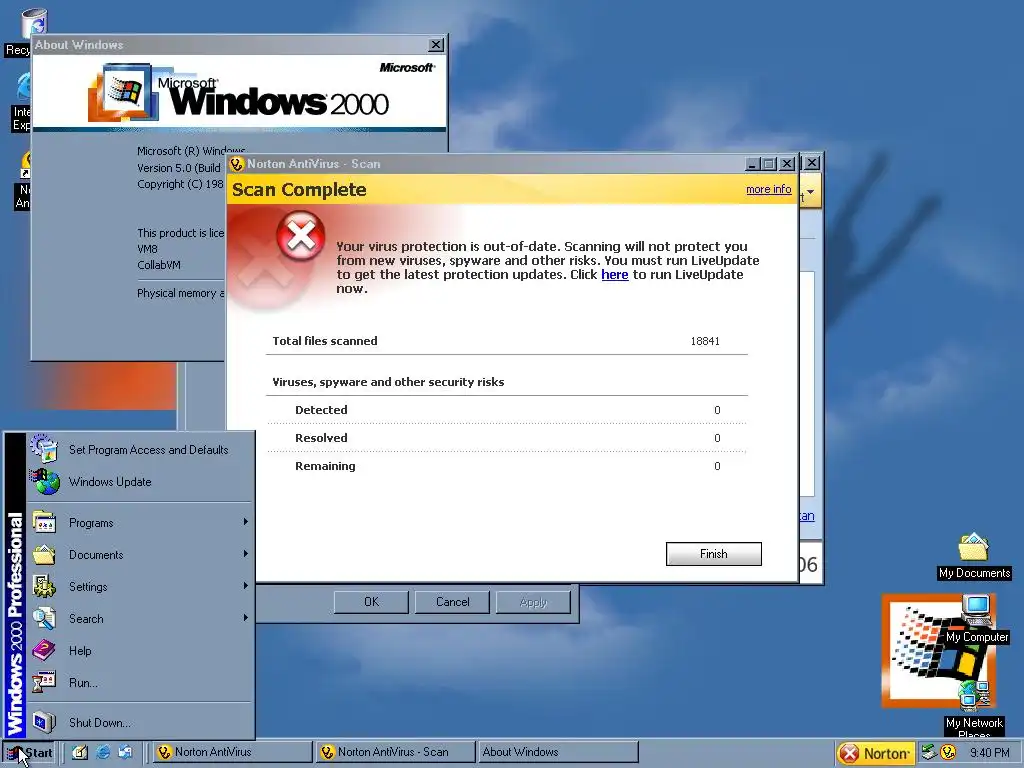Close the About Windows dialog

point(436,45)
